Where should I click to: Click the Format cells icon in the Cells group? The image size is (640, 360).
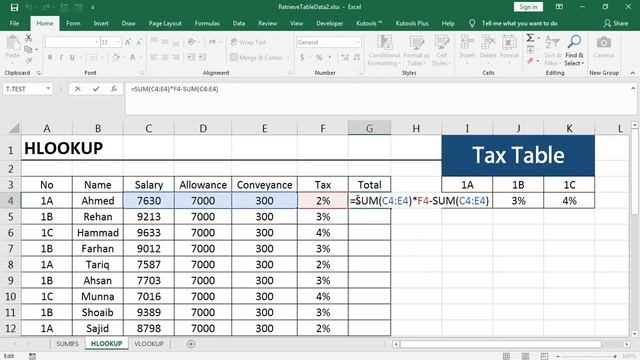(509, 43)
